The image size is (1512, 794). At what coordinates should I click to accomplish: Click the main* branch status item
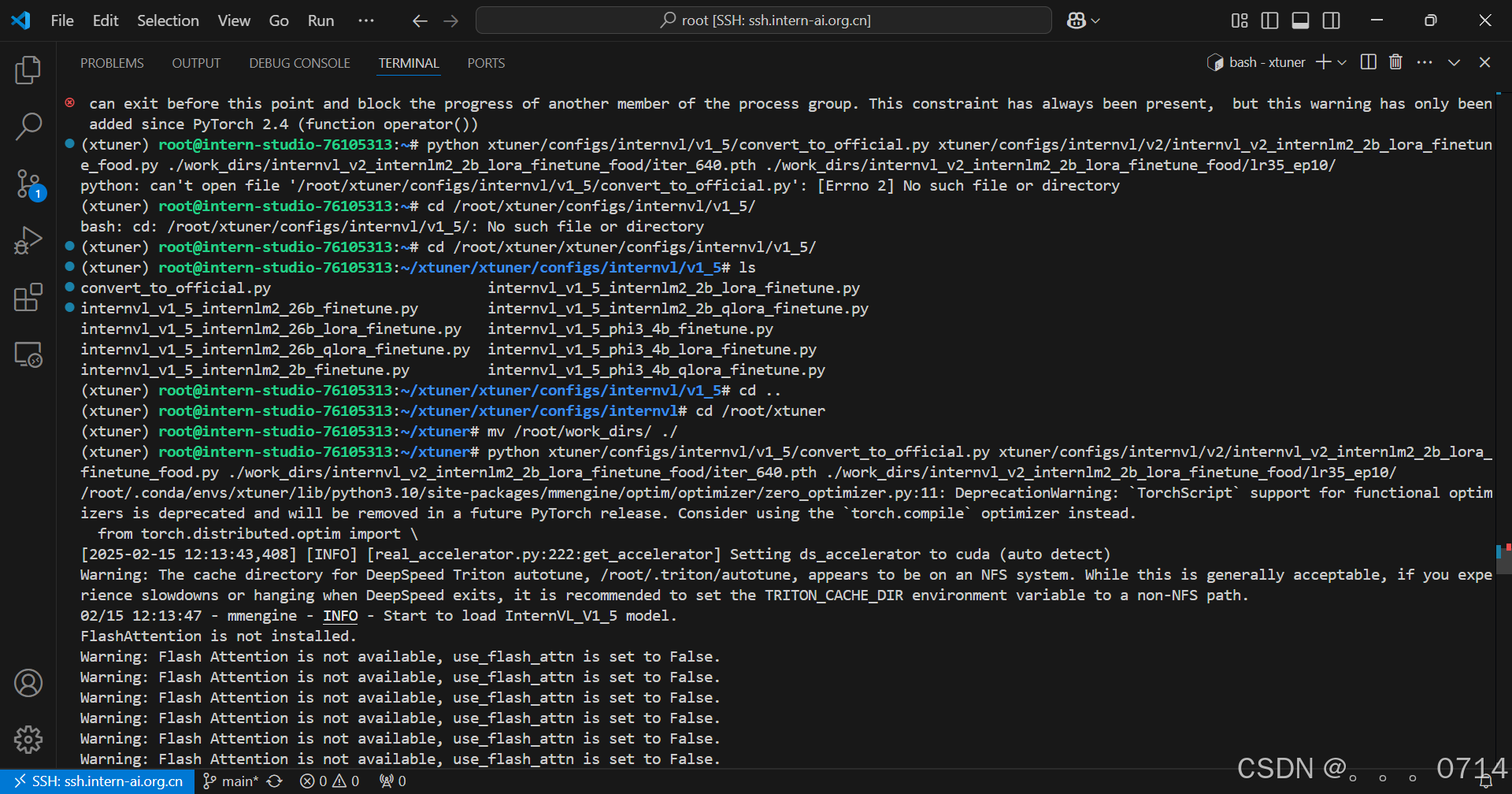231,781
